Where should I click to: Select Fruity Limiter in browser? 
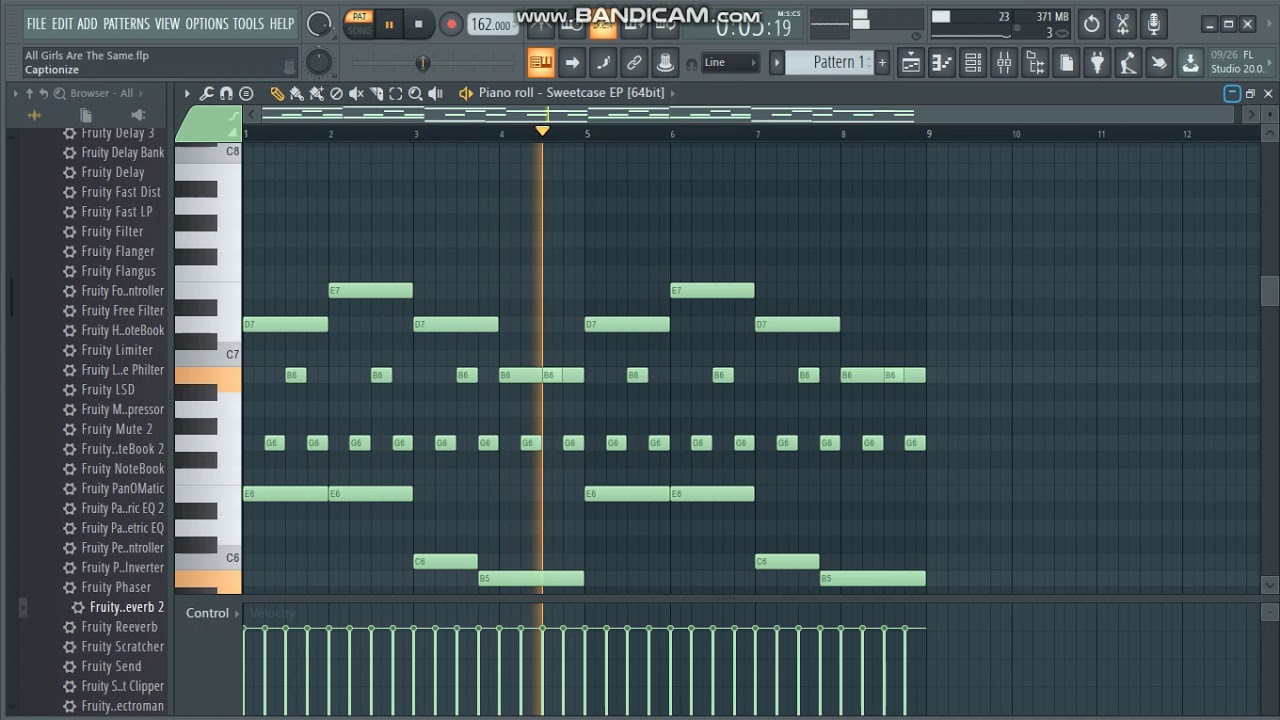coord(117,350)
